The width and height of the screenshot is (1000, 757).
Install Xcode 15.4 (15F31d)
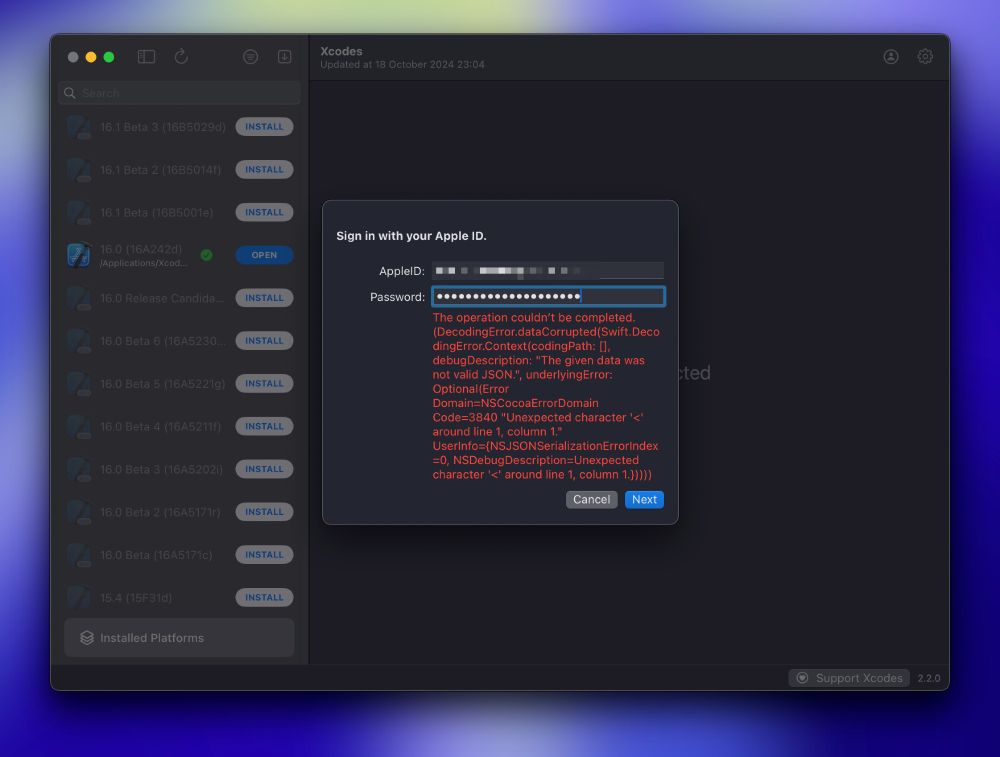tap(264, 598)
